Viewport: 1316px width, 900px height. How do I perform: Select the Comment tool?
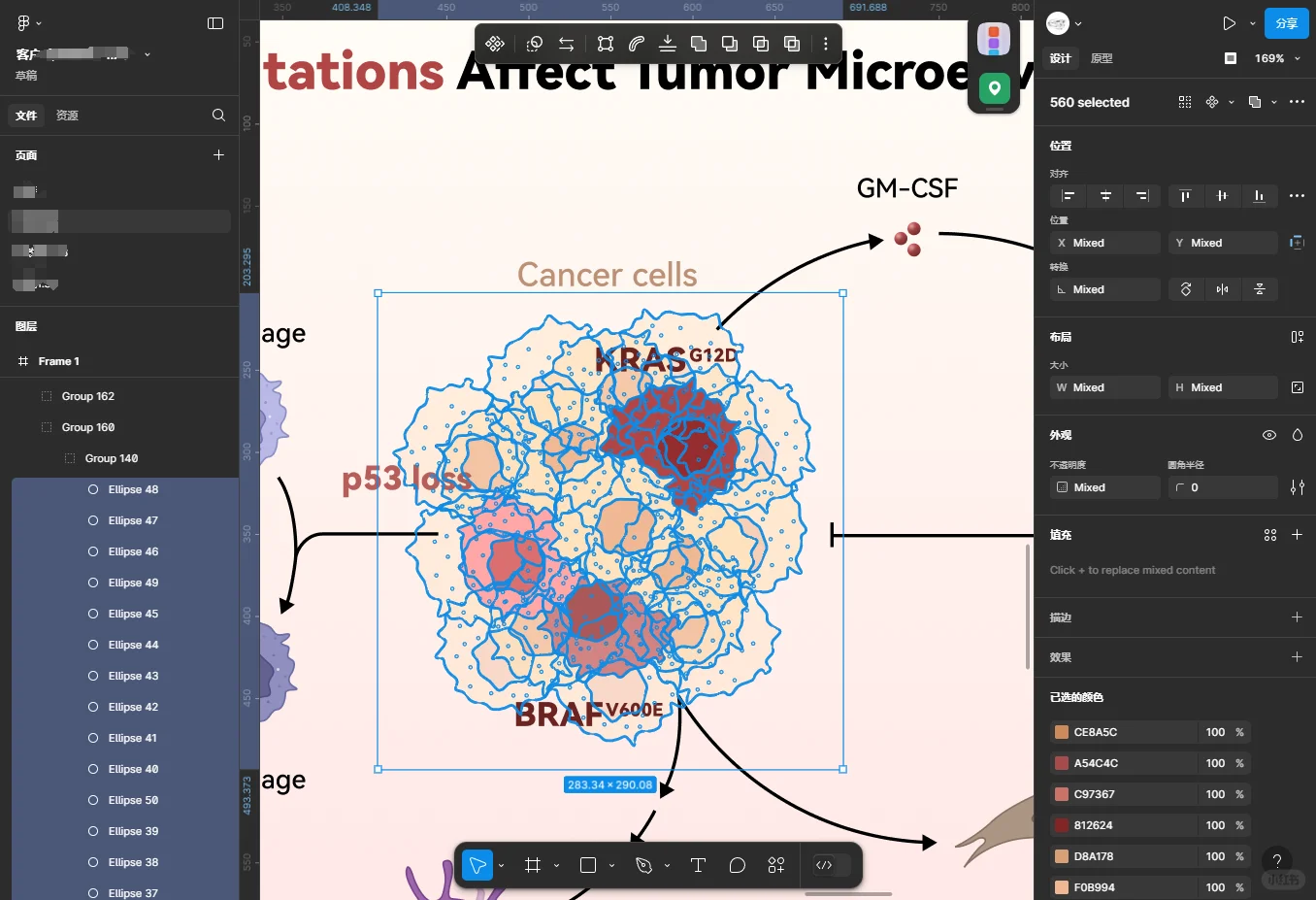point(738,865)
